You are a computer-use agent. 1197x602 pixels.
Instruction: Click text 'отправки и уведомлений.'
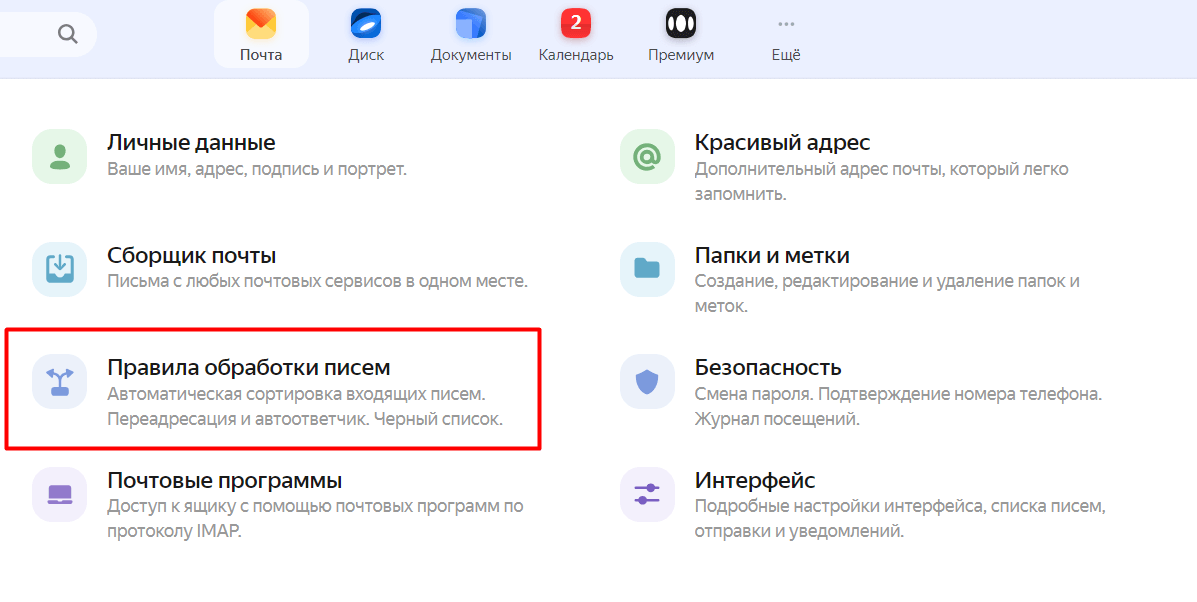click(799, 532)
